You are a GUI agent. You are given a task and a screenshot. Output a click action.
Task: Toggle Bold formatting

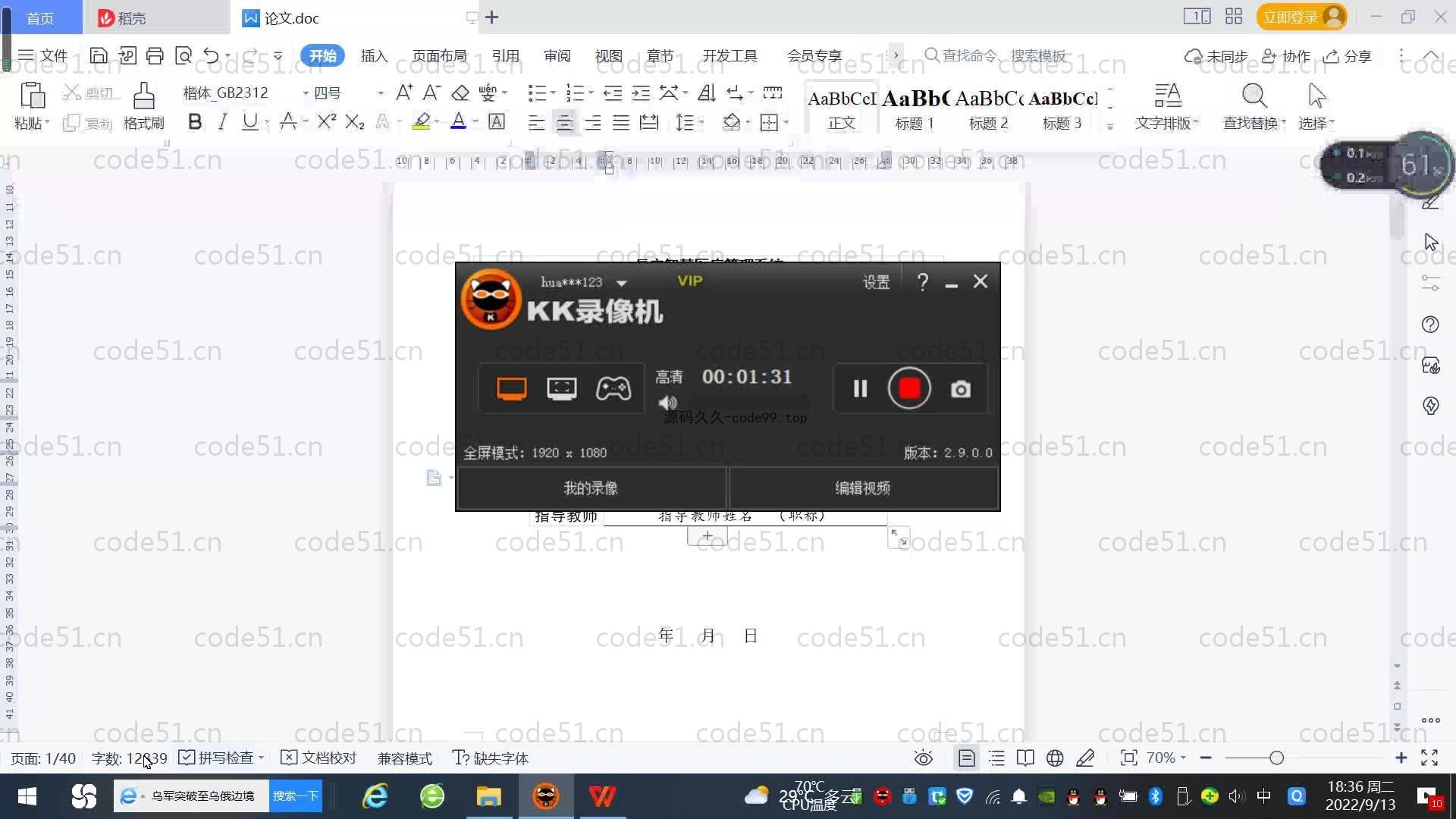point(195,121)
